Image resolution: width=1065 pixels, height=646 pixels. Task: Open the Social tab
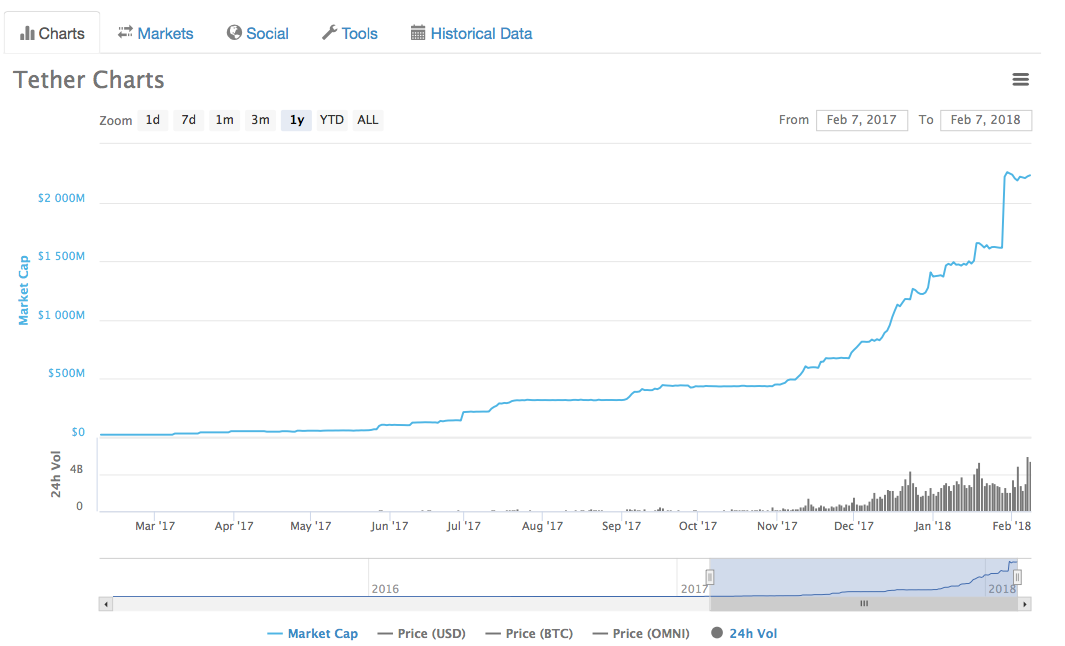(257, 33)
